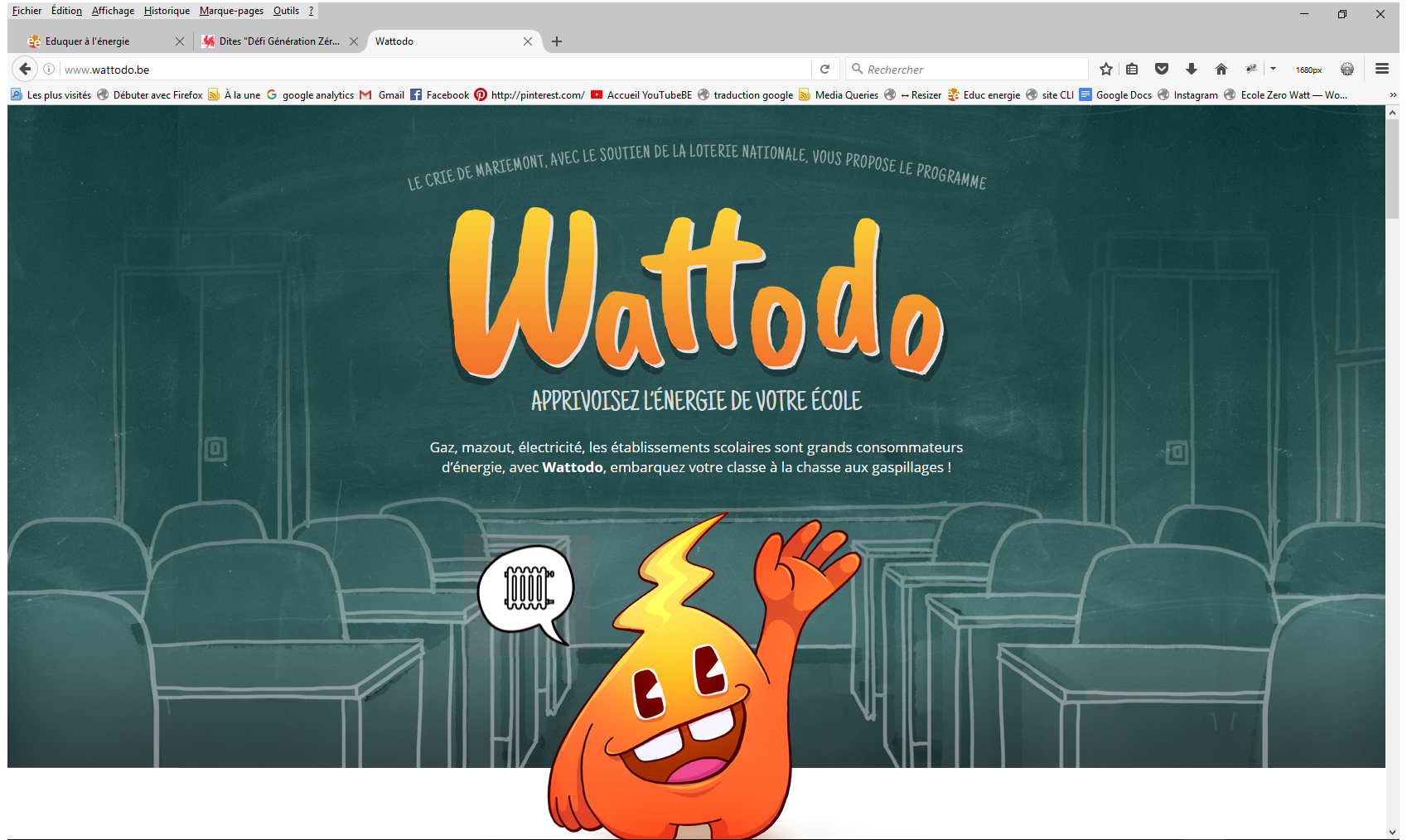Switch to Dites "Défi Génération Zér..." tab
The width and height of the screenshot is (1407, 840).
[278, 41]
